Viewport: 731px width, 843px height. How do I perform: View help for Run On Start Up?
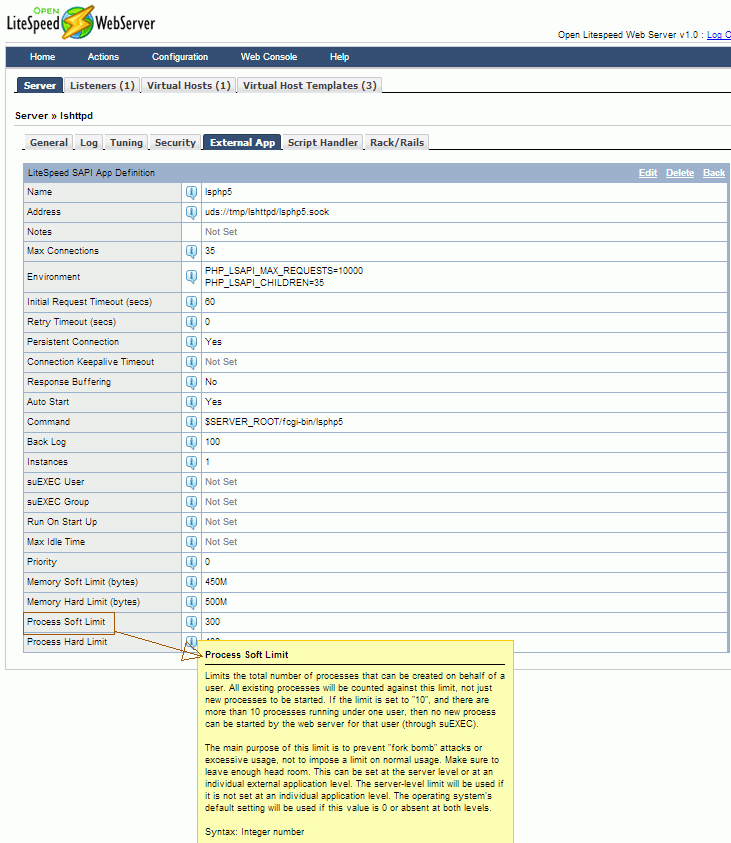(191, 522)
